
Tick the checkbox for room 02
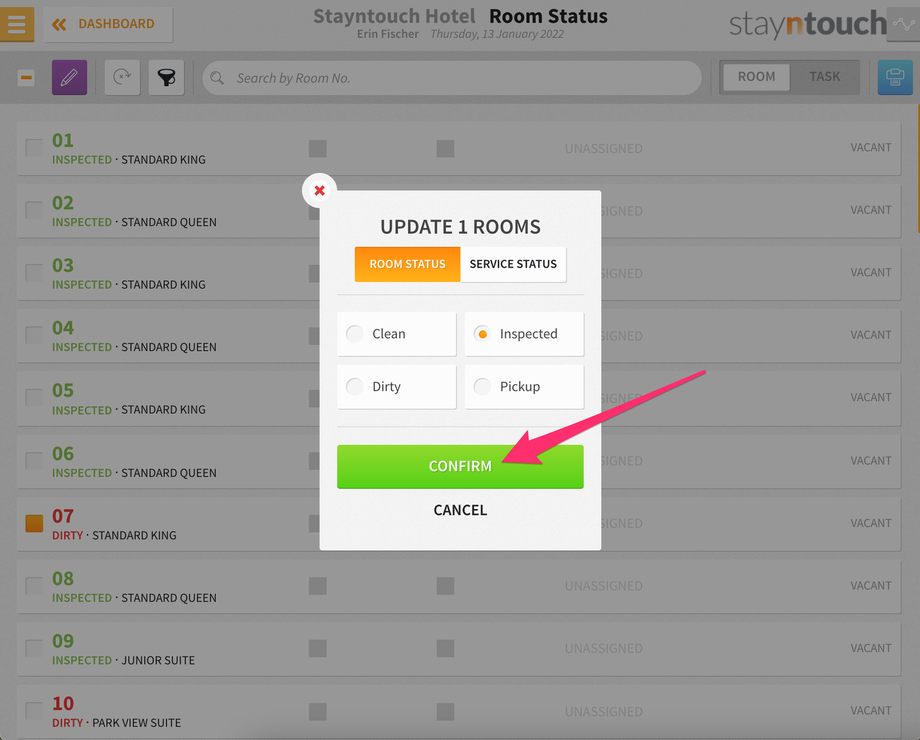(34, 210)
